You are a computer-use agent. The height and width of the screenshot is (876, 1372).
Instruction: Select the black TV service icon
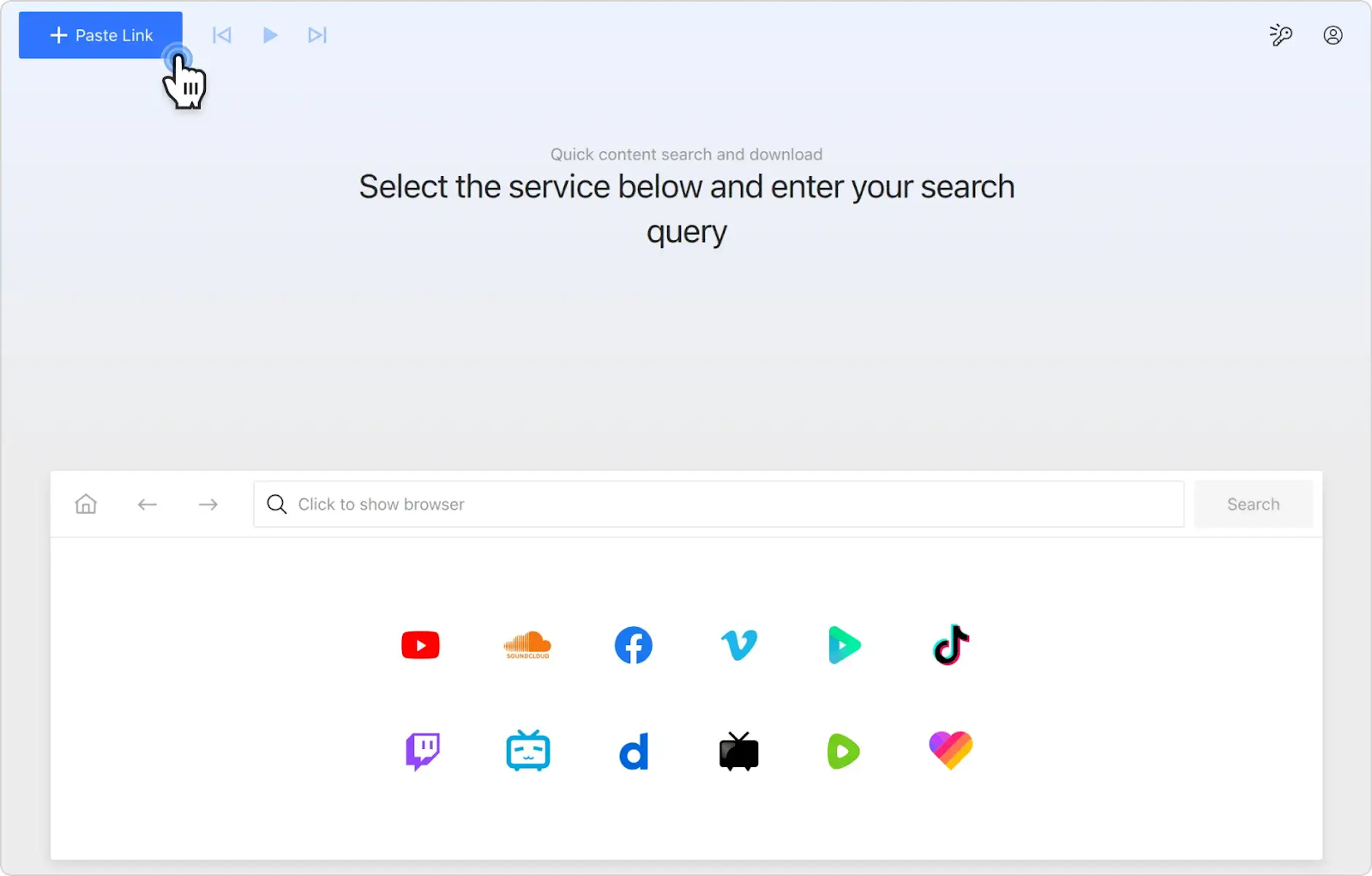(739, 752)
